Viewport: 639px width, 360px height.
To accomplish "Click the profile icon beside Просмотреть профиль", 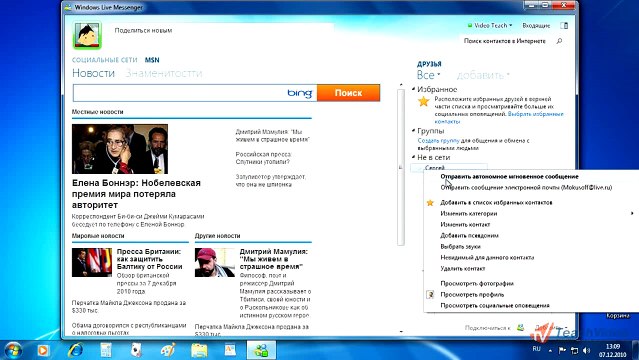I will [x=430, y=294].
